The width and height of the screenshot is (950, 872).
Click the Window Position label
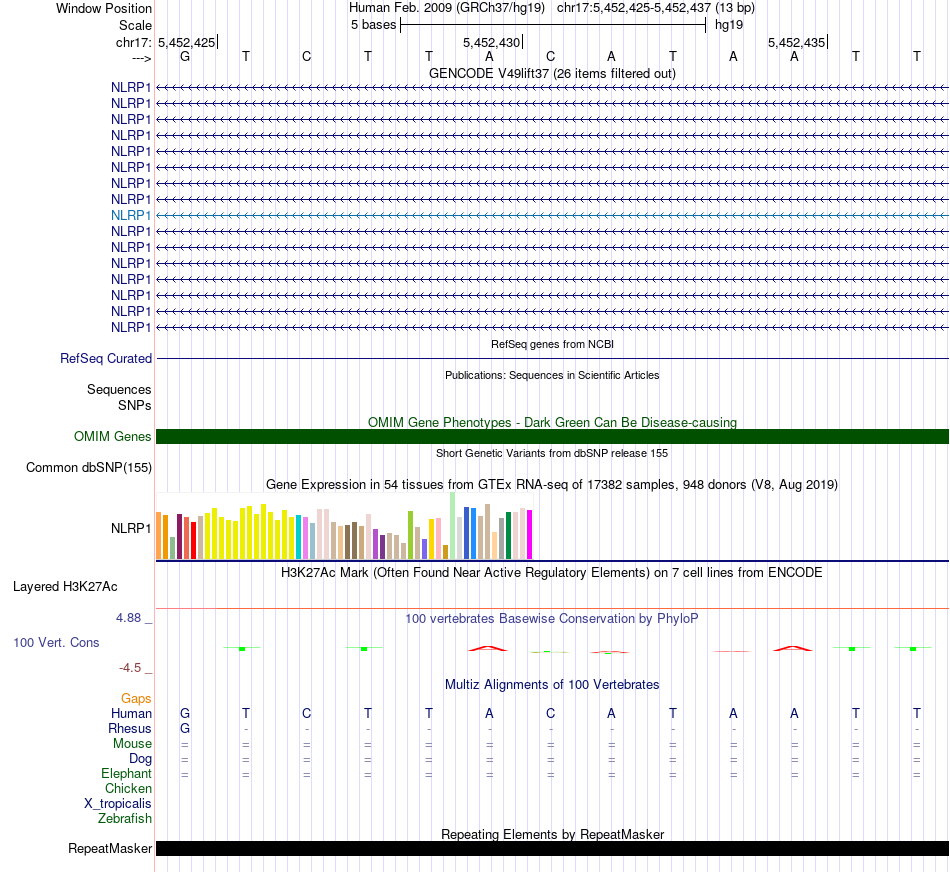pyautogui.click(x=104, y=8)
